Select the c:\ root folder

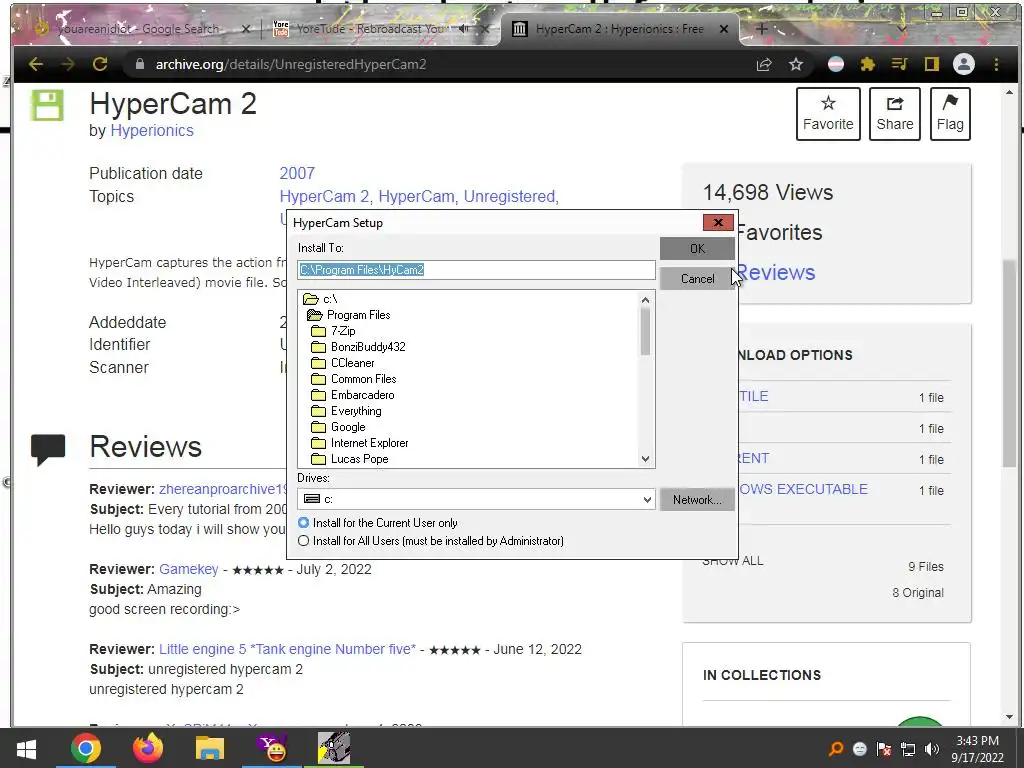(321, 299)
